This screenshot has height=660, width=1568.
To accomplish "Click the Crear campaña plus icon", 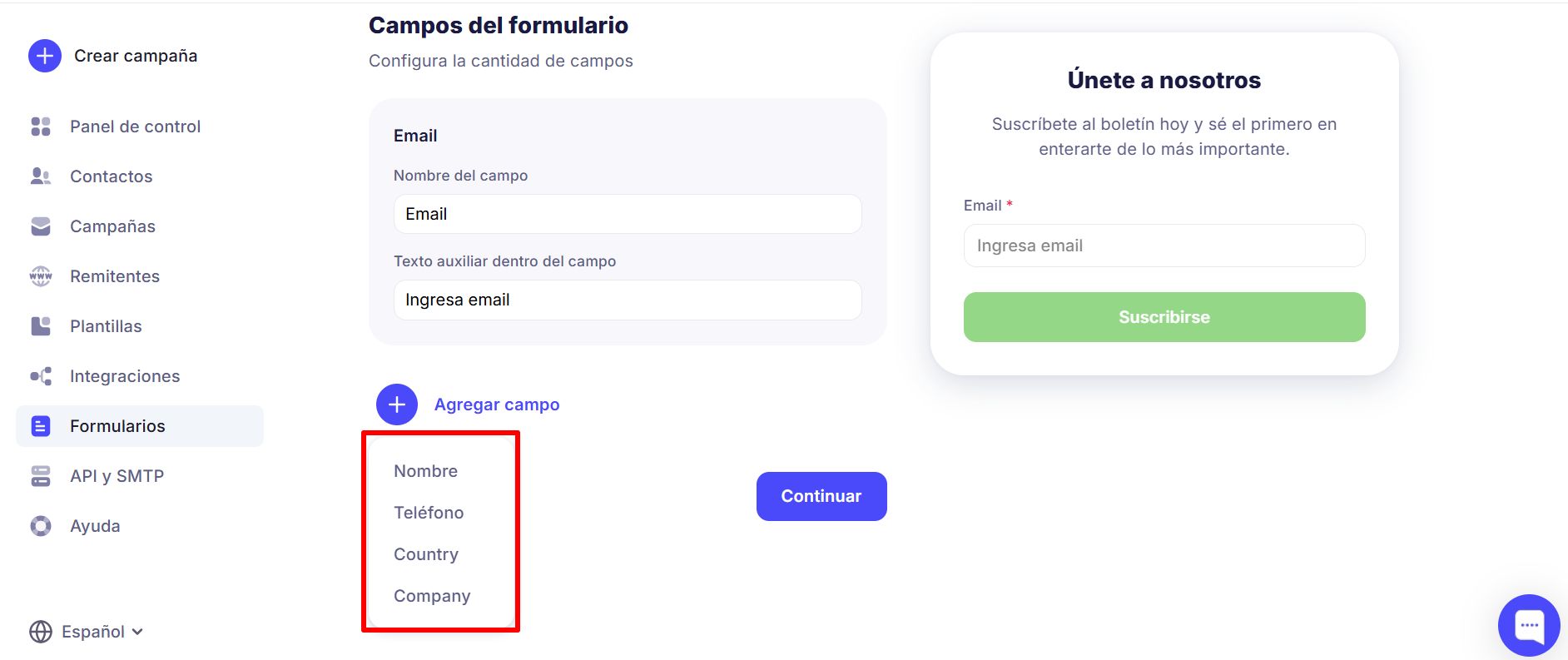I will click(x=45, y=56).
